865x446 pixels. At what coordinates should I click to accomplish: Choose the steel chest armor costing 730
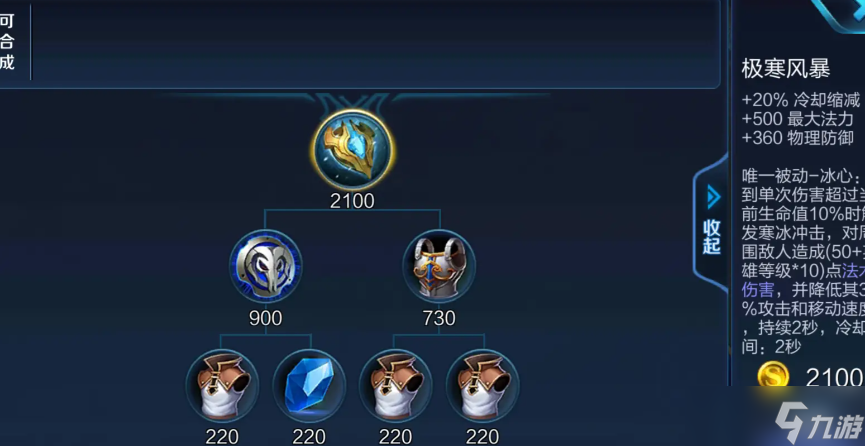point(439,267)
